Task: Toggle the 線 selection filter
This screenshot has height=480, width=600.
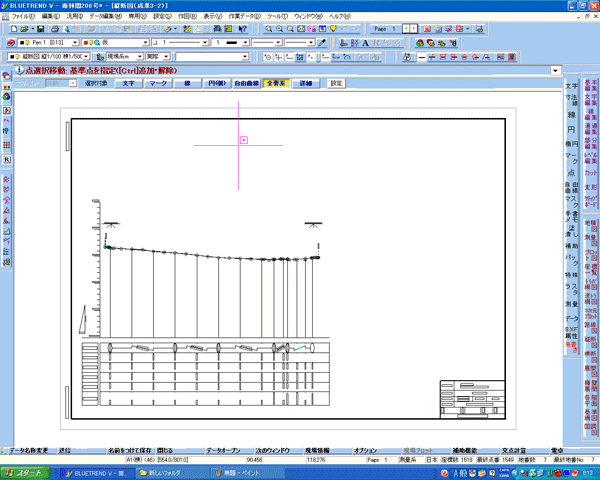Action: click(x=188, y=83)
